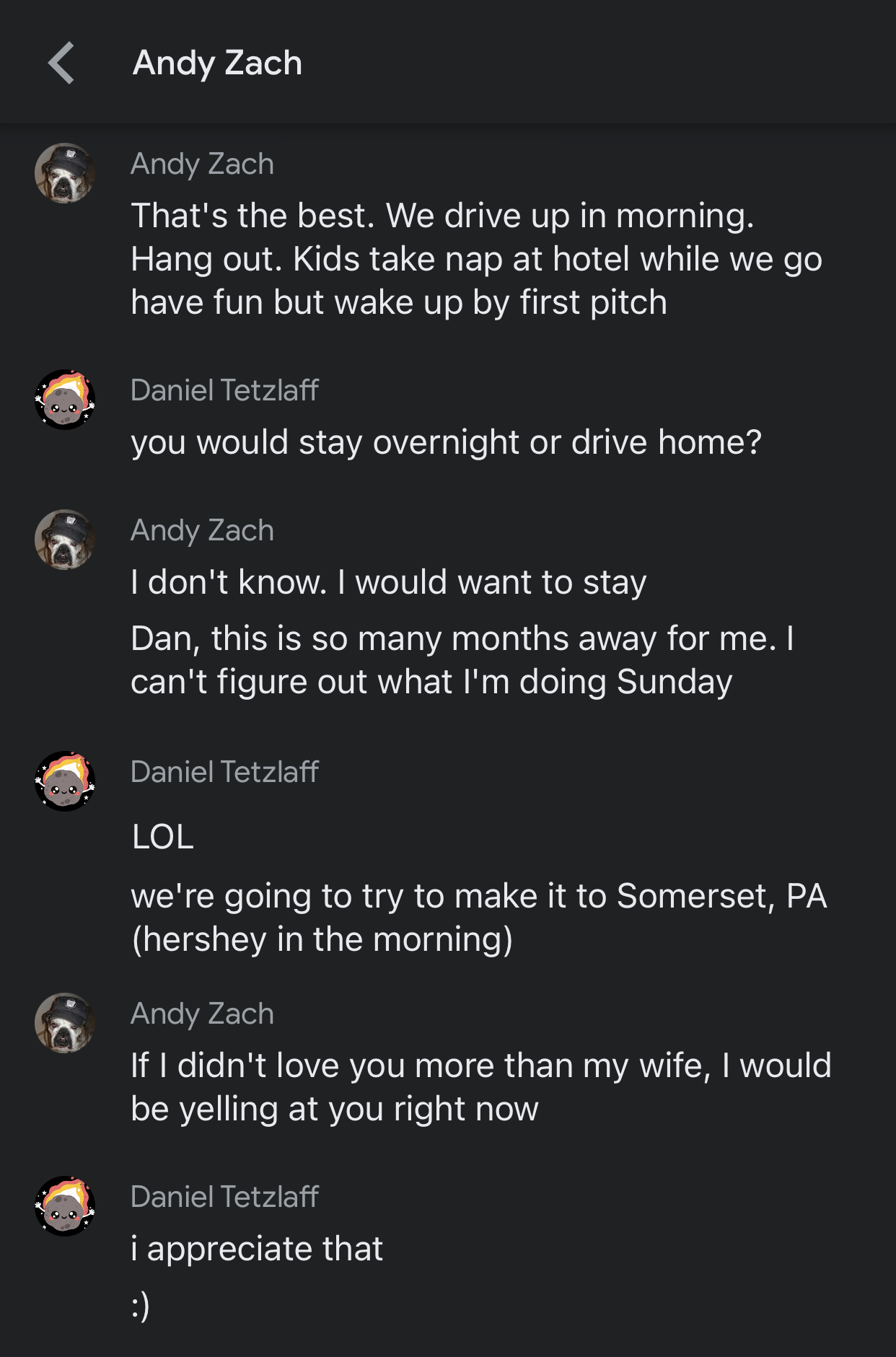Tap Daniel Tetzlaff's avatar beside the LOL message
The image size is (896, 1357).
65,781
